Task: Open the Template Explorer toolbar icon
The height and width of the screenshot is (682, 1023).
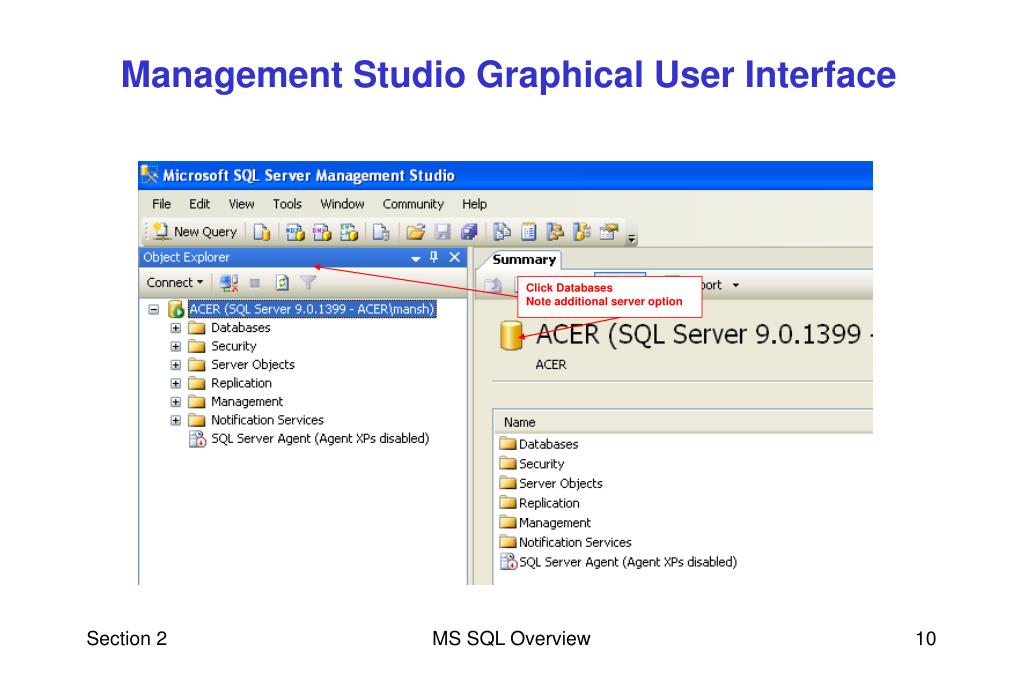Action: pyautogui.click(x=581, y=232)
